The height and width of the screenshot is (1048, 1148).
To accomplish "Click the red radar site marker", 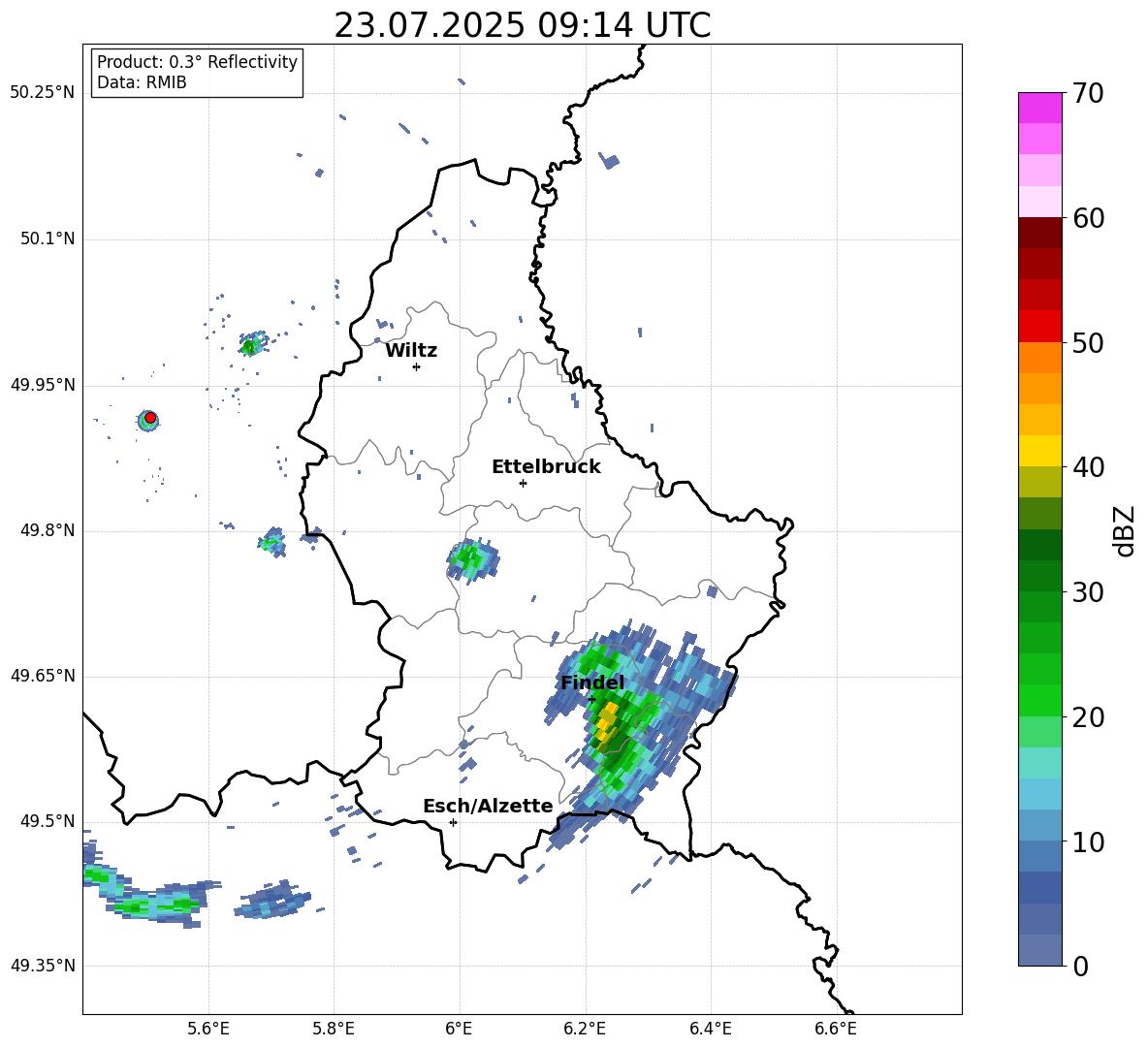I will 150,418.
